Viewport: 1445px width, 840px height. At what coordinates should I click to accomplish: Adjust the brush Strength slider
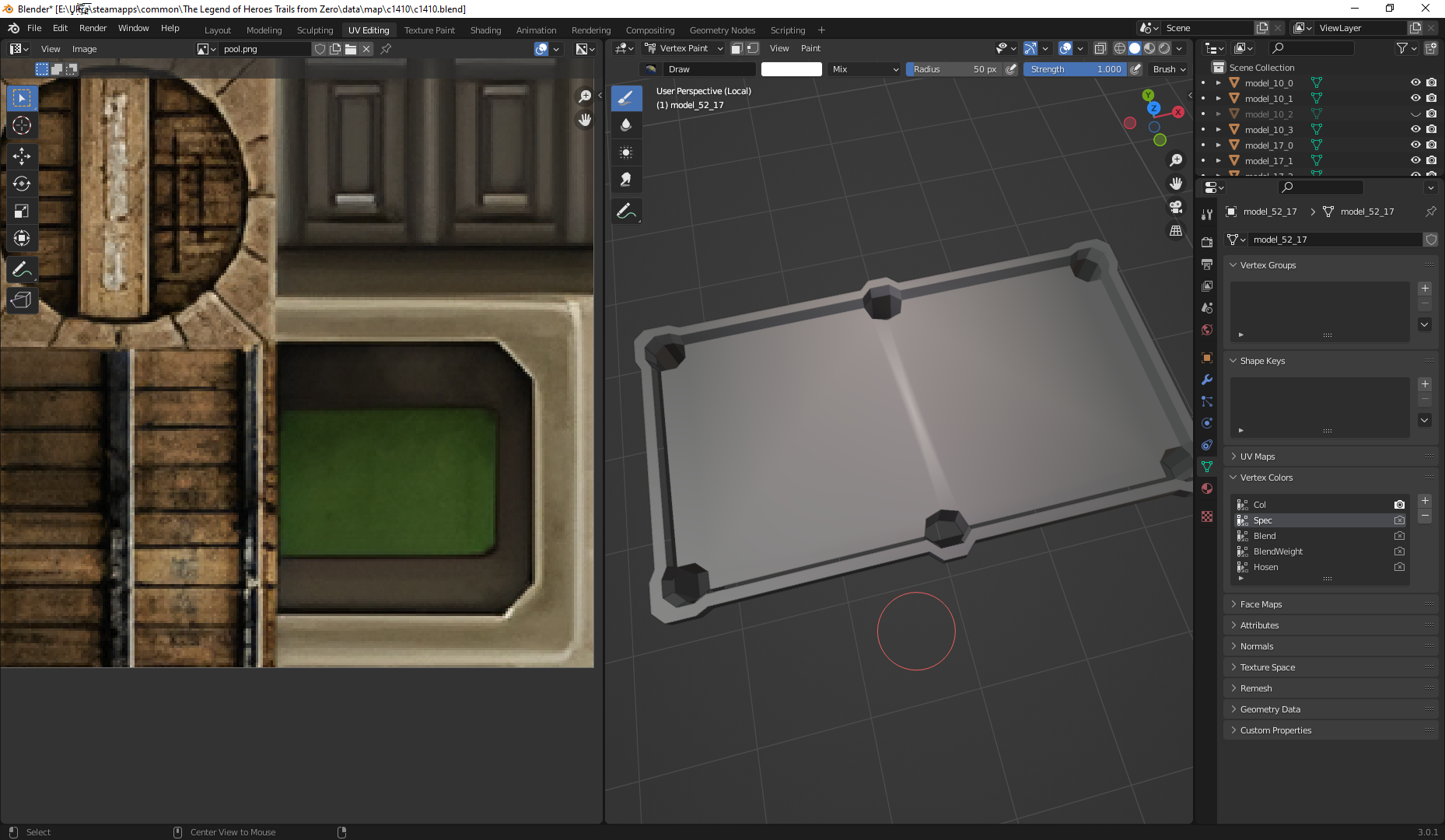click(x=1076, y=69)
